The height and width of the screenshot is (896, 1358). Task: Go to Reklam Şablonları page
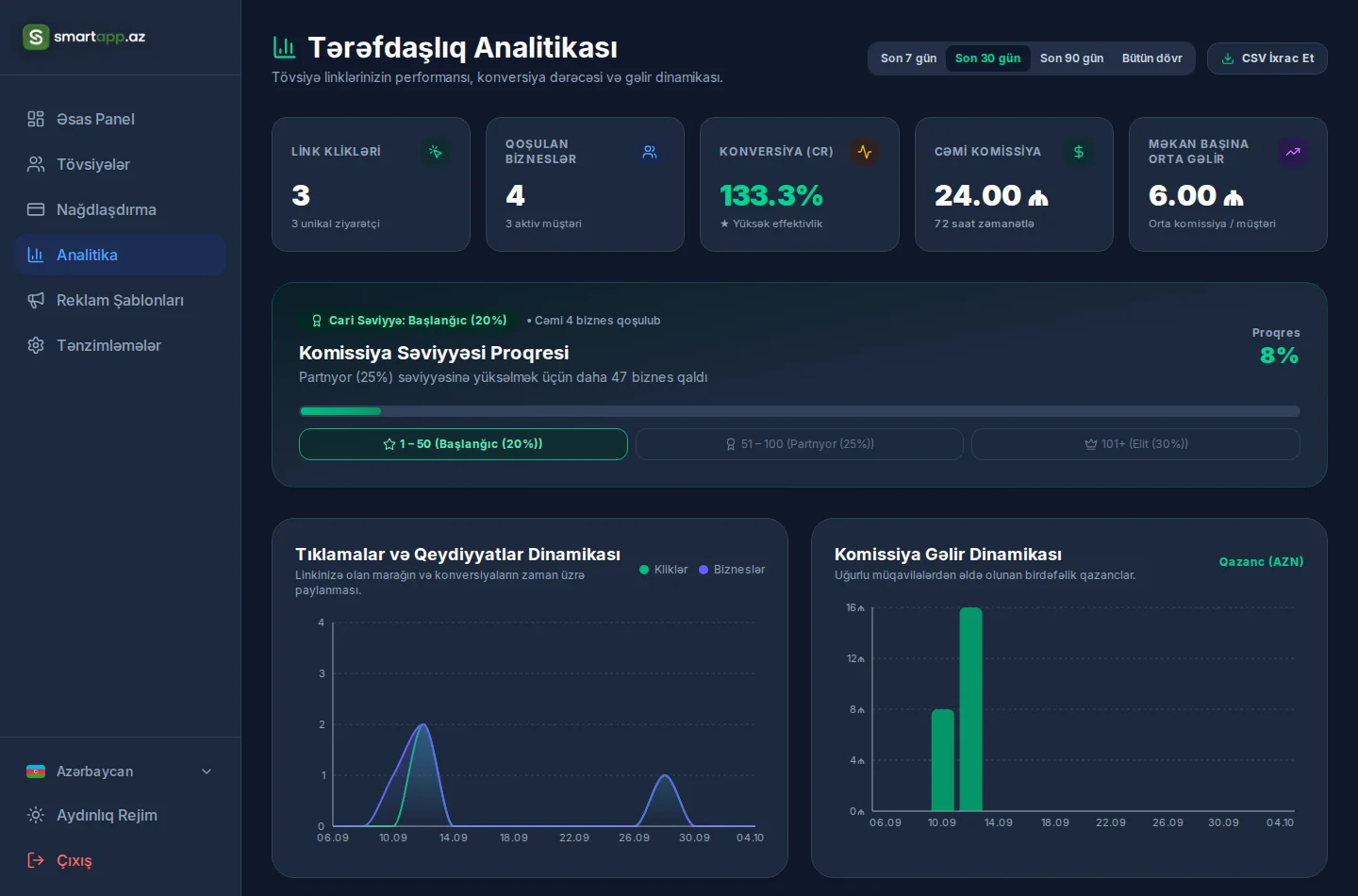click(x=120, y=300)
